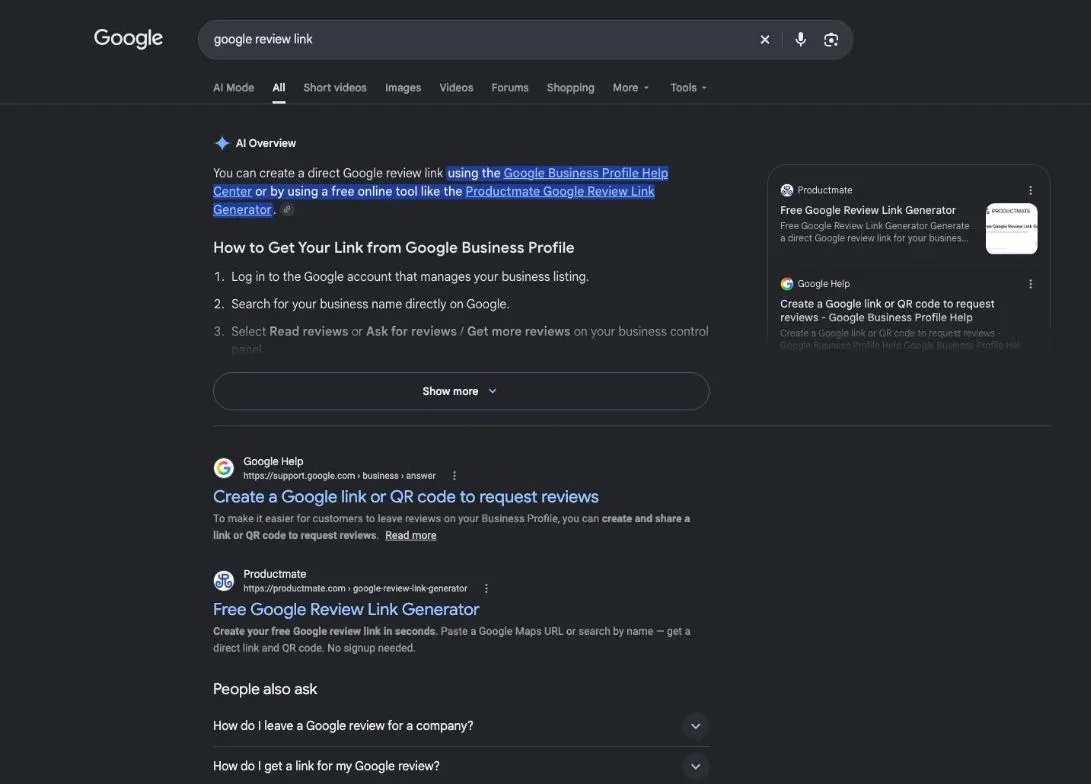
Task: Open options menu for Google Help source card
Action: coord(1030,284)
